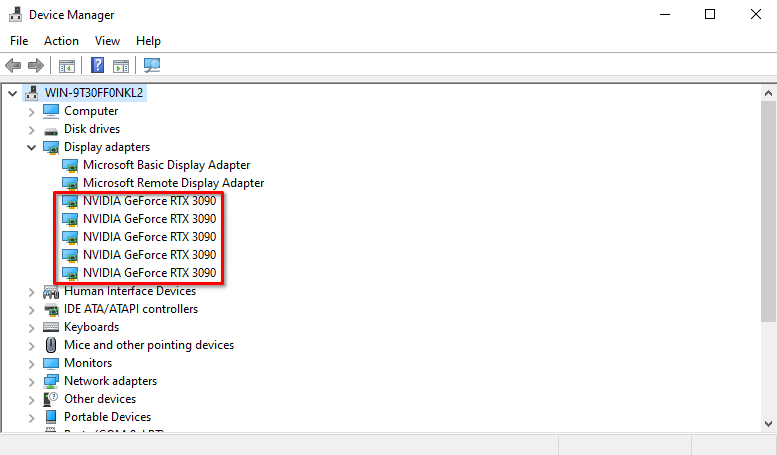Maximize the Device Manager window
Screen dimensions: 777x455
coord(710,14)
